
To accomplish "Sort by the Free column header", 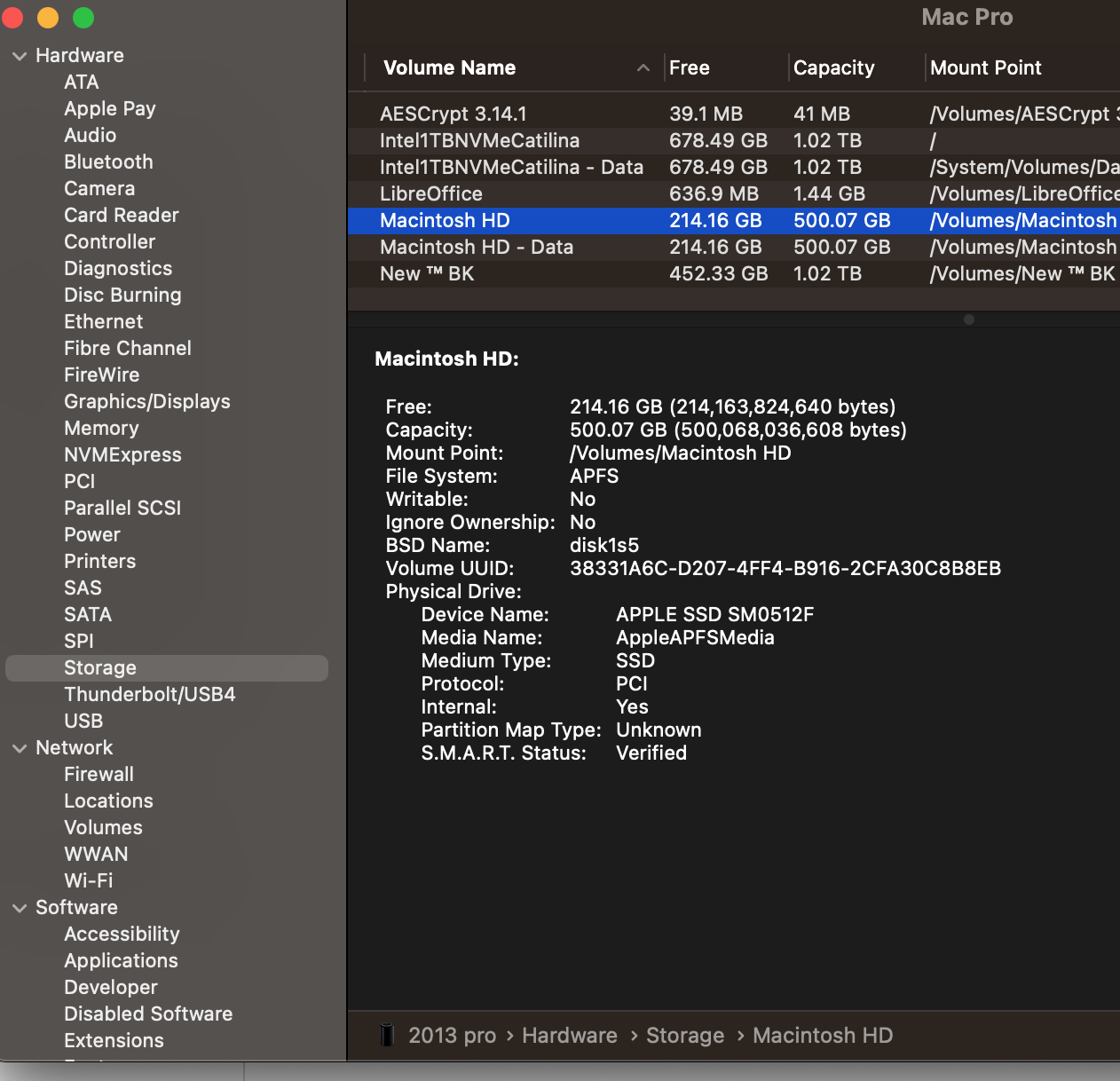I will pyautogui.click(x=690, y=68).
